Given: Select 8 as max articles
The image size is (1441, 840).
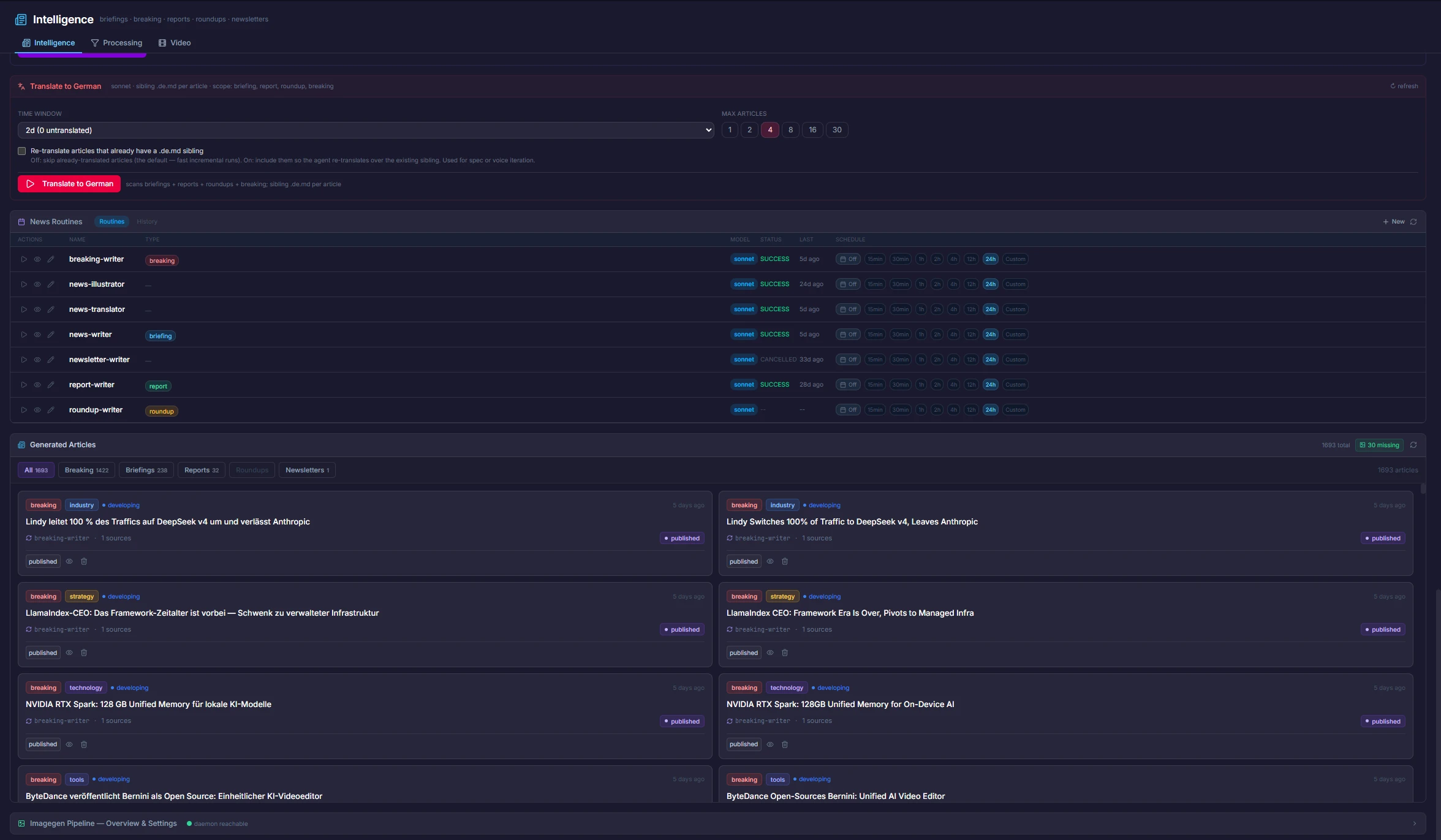Looking at the screenshot, I should point(790,130).
